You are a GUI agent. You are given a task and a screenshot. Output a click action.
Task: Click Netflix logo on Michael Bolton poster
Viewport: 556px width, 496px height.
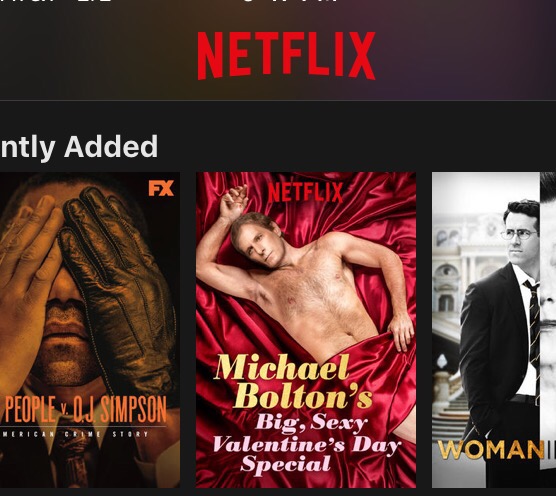(x=305, y=193)
